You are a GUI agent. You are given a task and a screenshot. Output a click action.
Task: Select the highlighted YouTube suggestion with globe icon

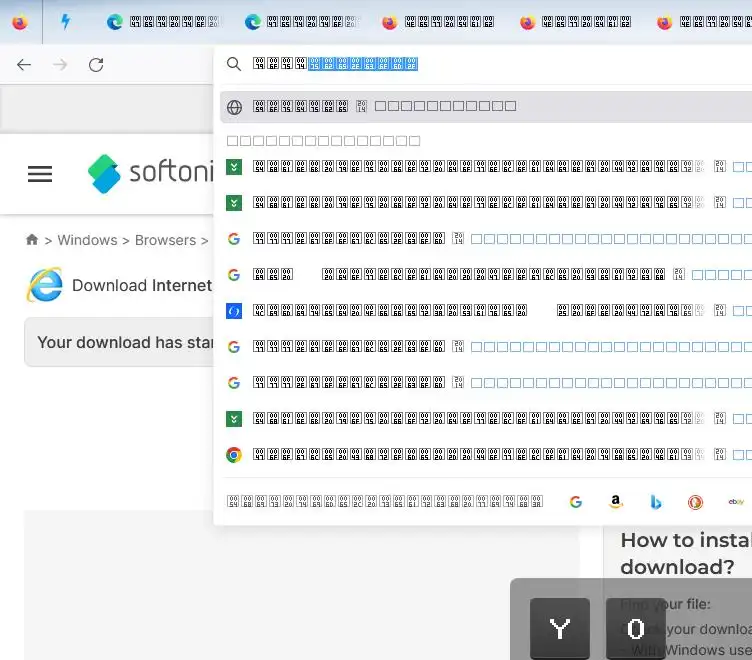[486, 106]
